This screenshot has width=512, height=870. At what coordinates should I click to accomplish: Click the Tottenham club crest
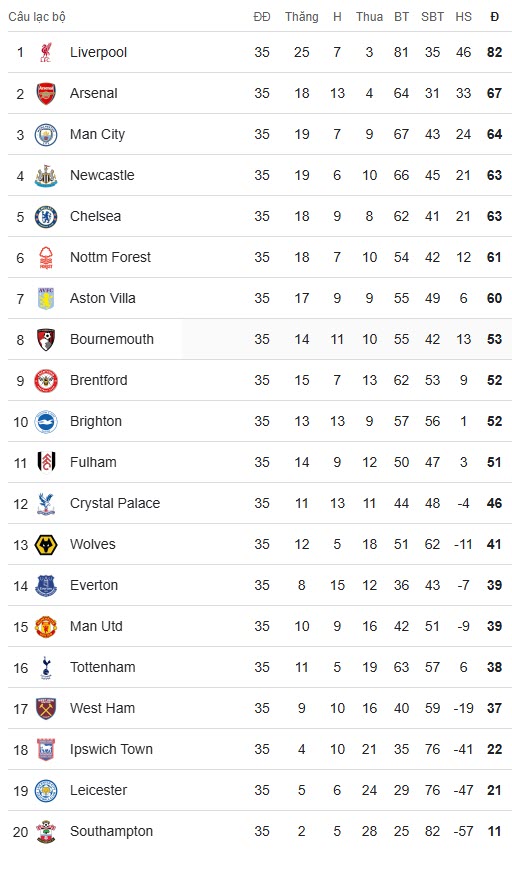click(46, 668)
